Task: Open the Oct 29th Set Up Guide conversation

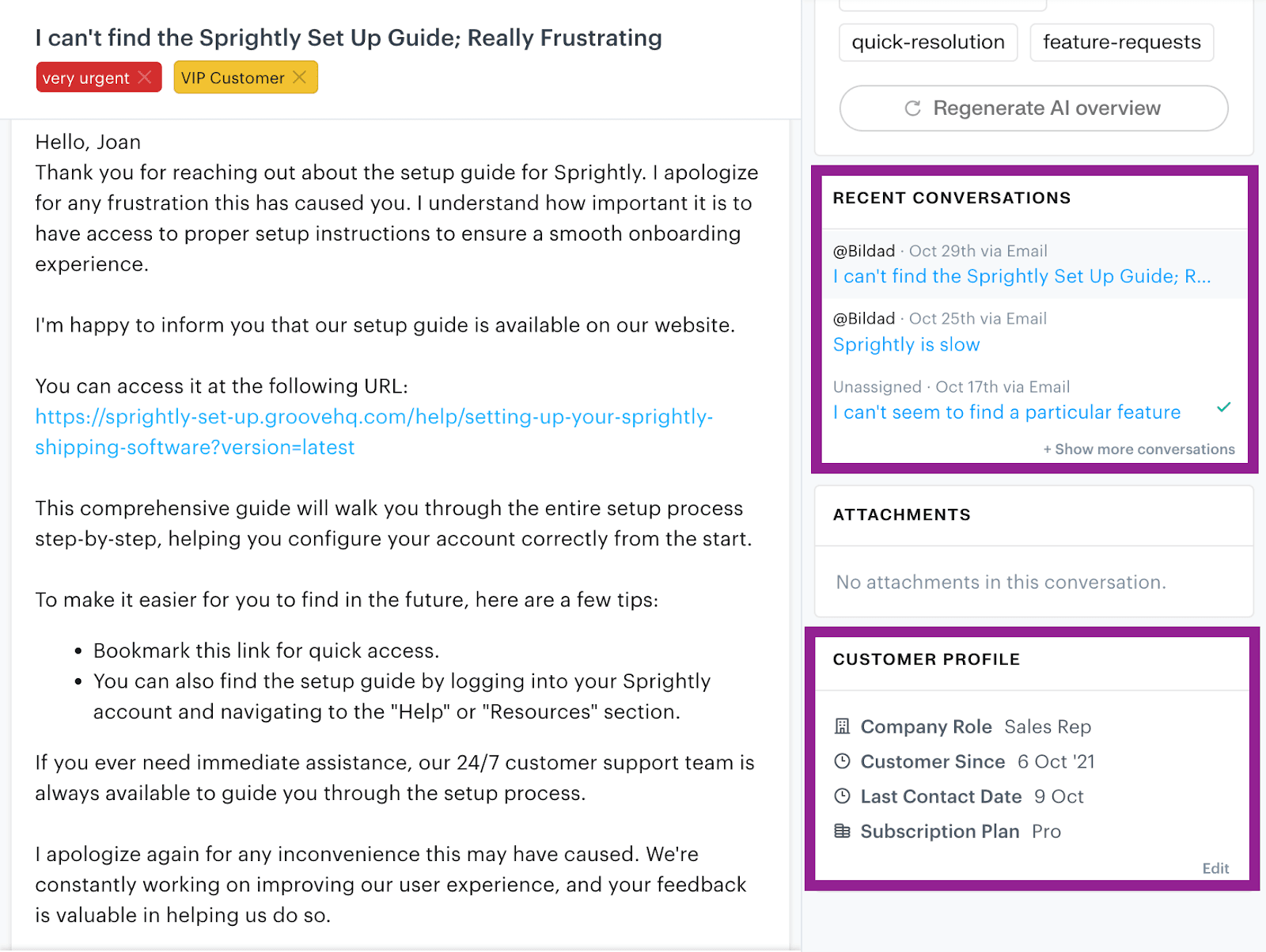Action: point(1021,276)
